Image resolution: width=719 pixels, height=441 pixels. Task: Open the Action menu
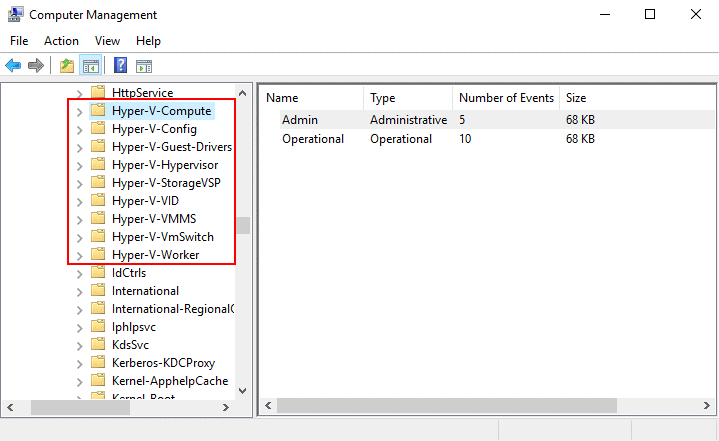click(61, 41)
